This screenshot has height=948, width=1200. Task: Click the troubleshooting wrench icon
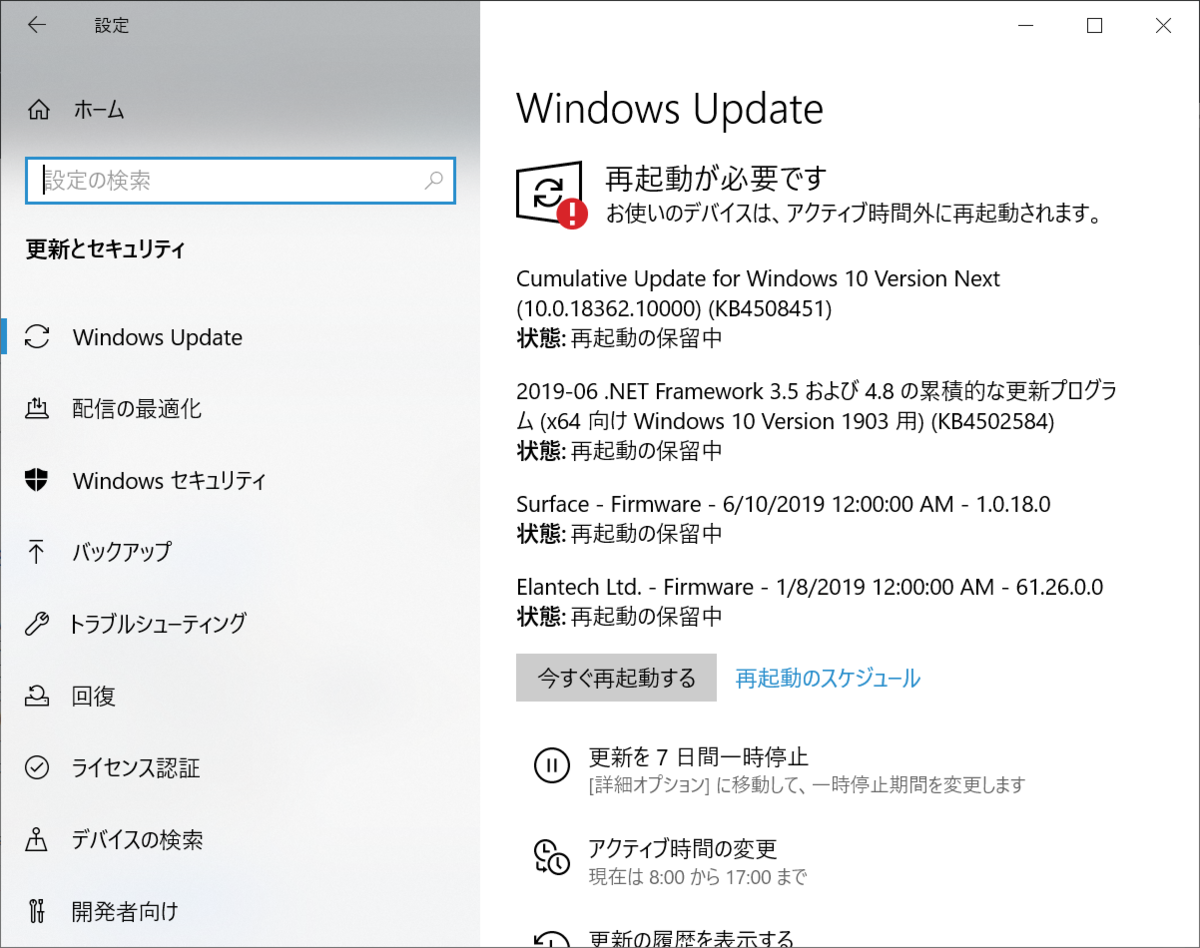pyautogui.click(x=37, y=624)
